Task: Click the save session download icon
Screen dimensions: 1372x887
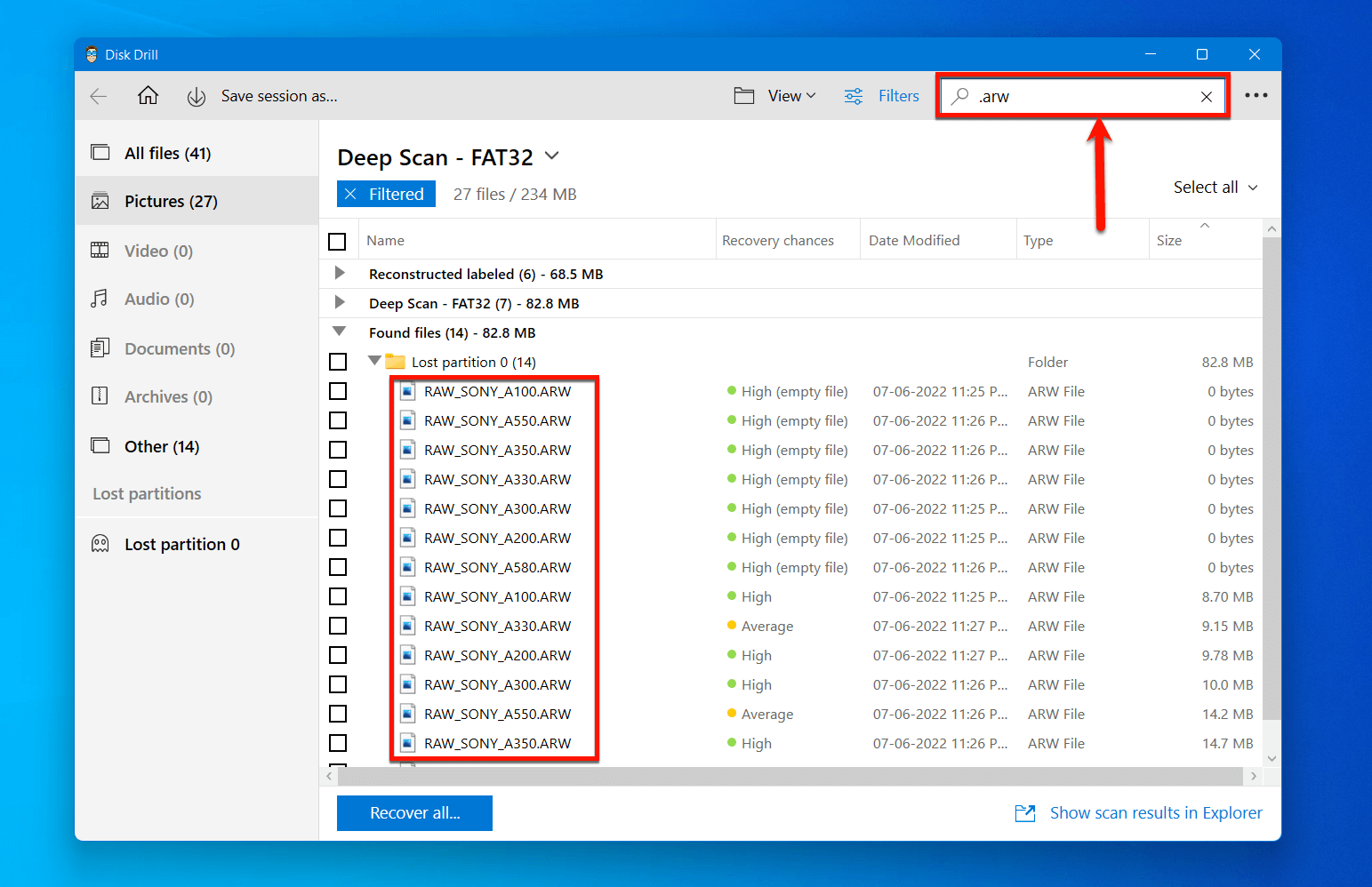Action: pyautogui.click(x=197, y=96)
